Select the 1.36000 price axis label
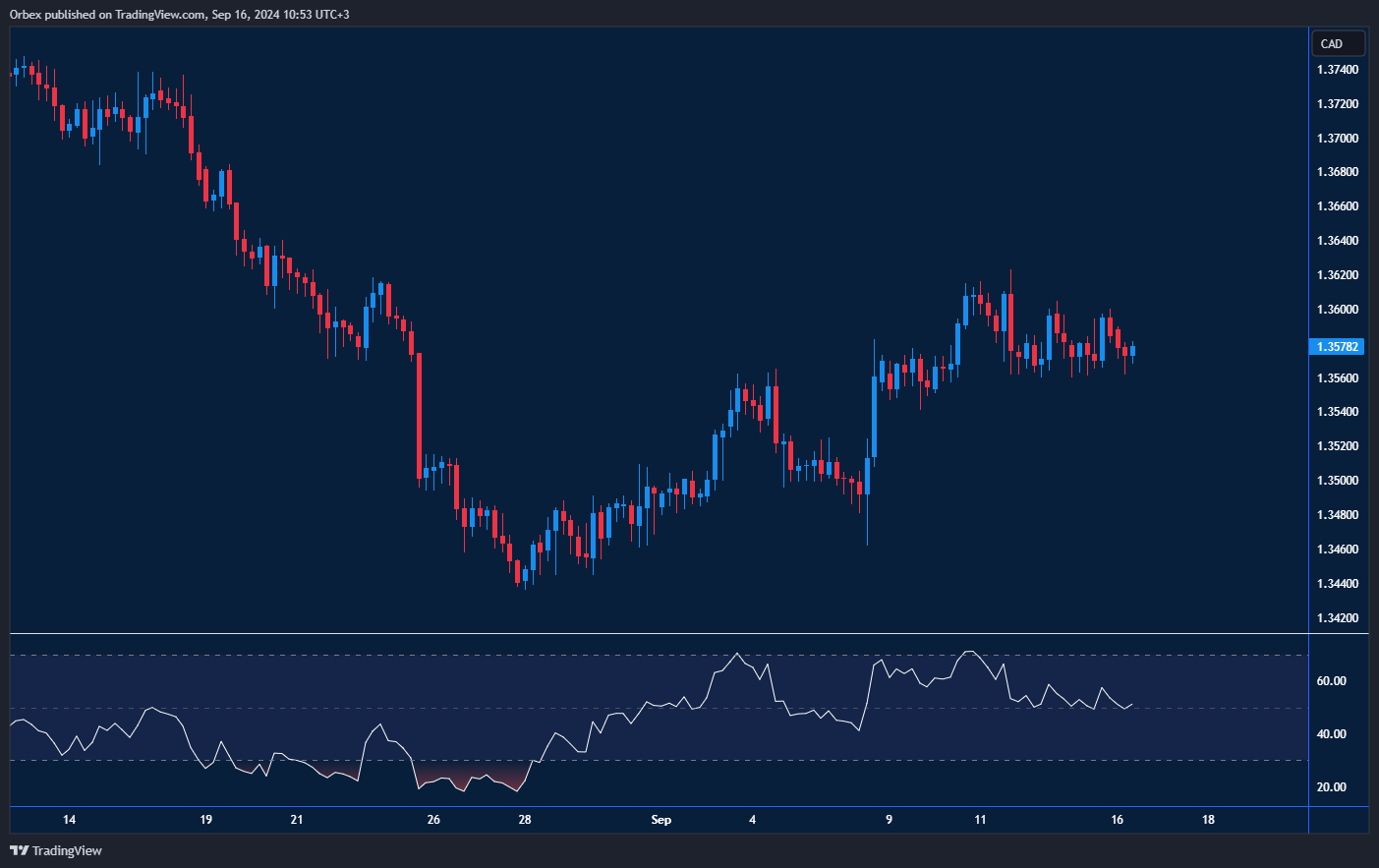 [x=1337, y=310]
